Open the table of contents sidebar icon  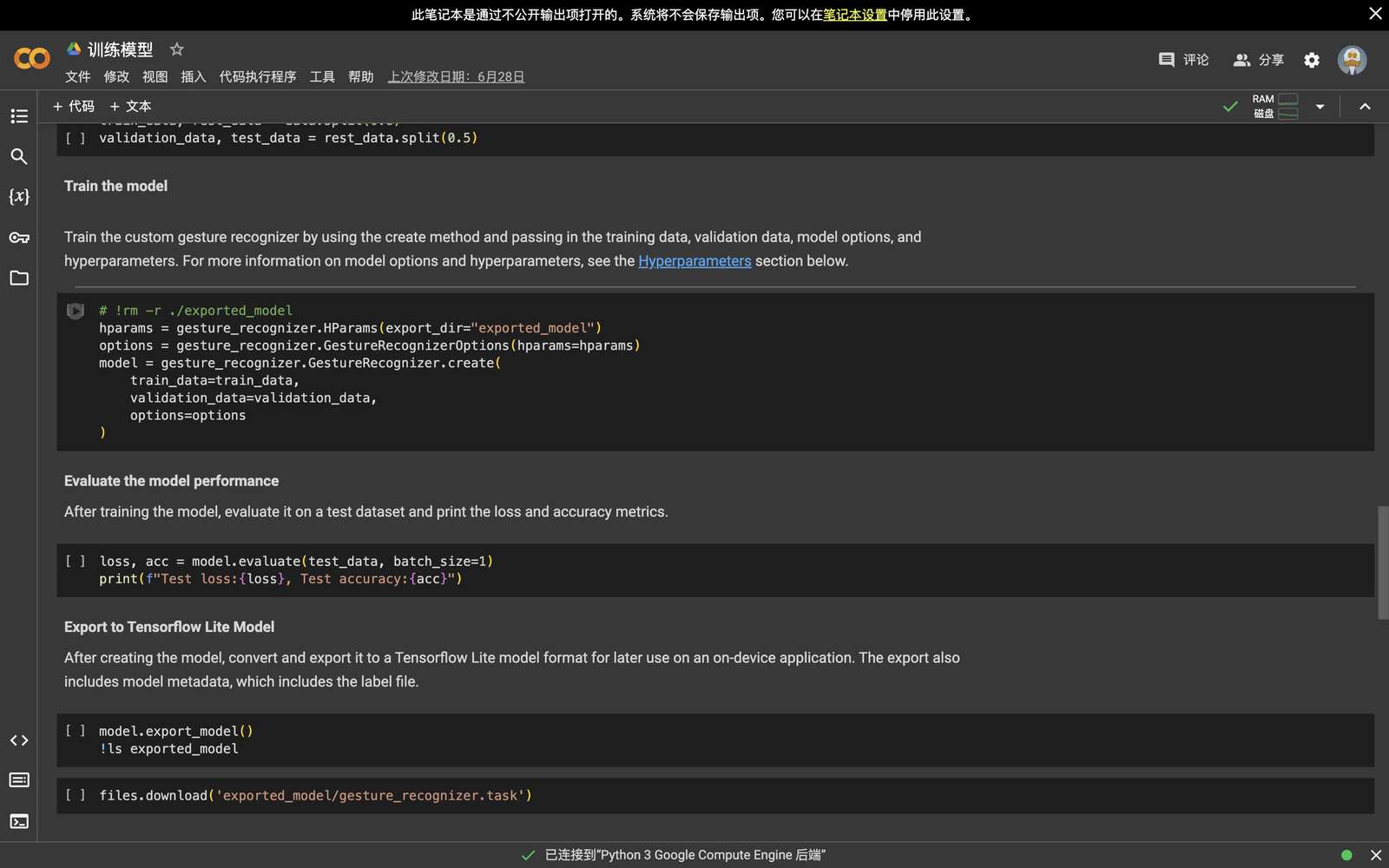click(x=19, y=116)
